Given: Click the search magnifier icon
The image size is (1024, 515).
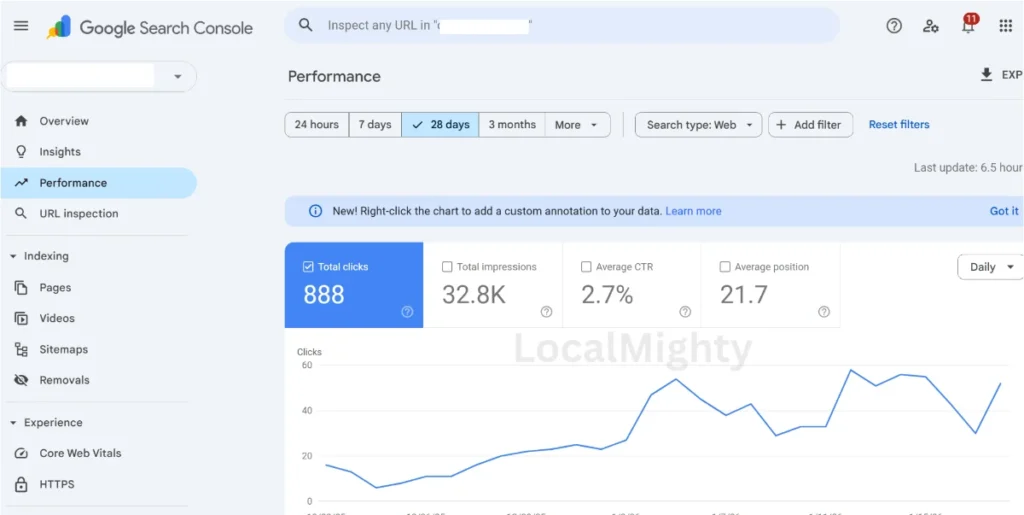Looking at the screenshot, I should pos(305,25).
